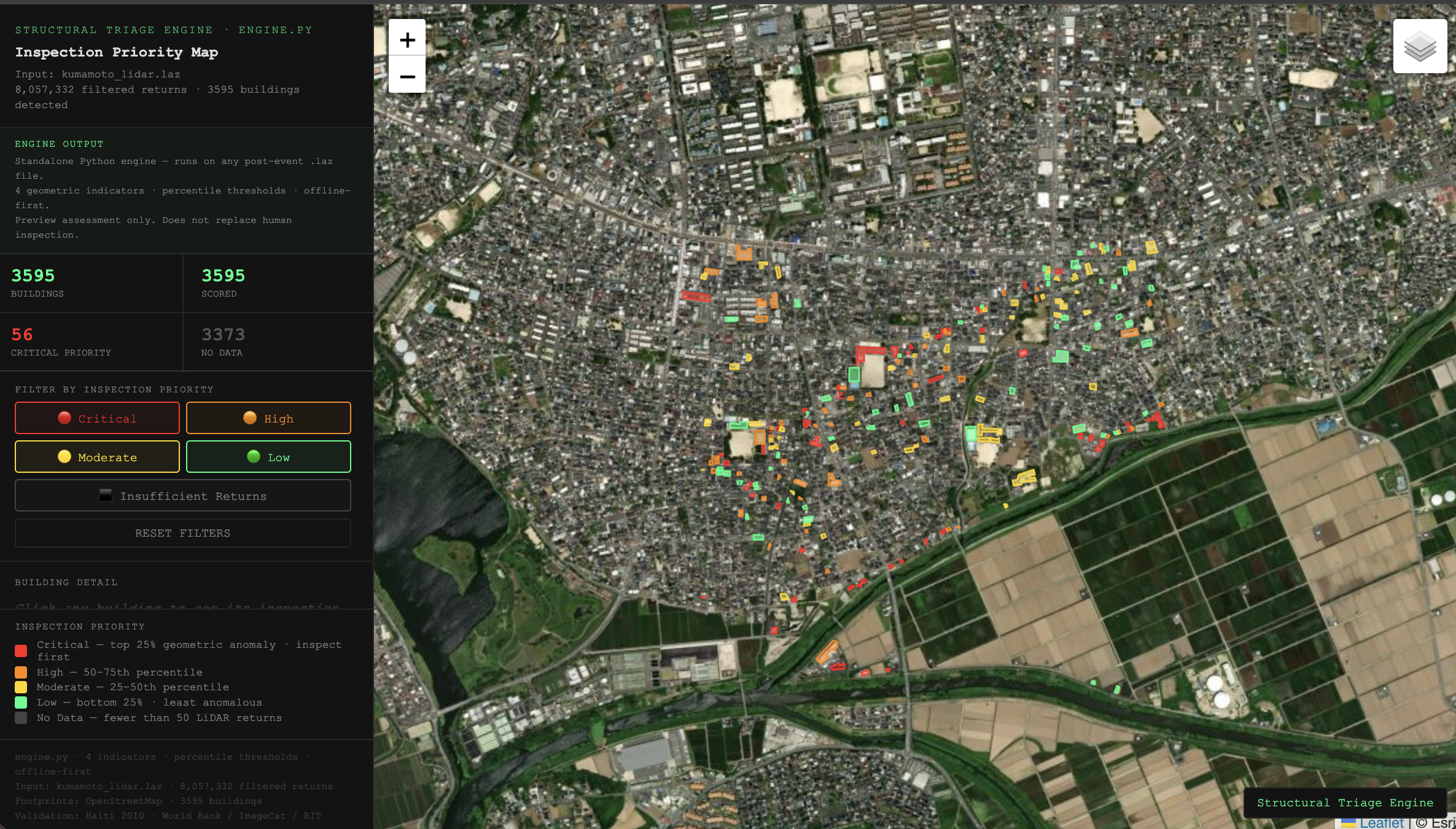Click 'No Data — fewer than 50 LiDAR returns'

click(159, 718)
